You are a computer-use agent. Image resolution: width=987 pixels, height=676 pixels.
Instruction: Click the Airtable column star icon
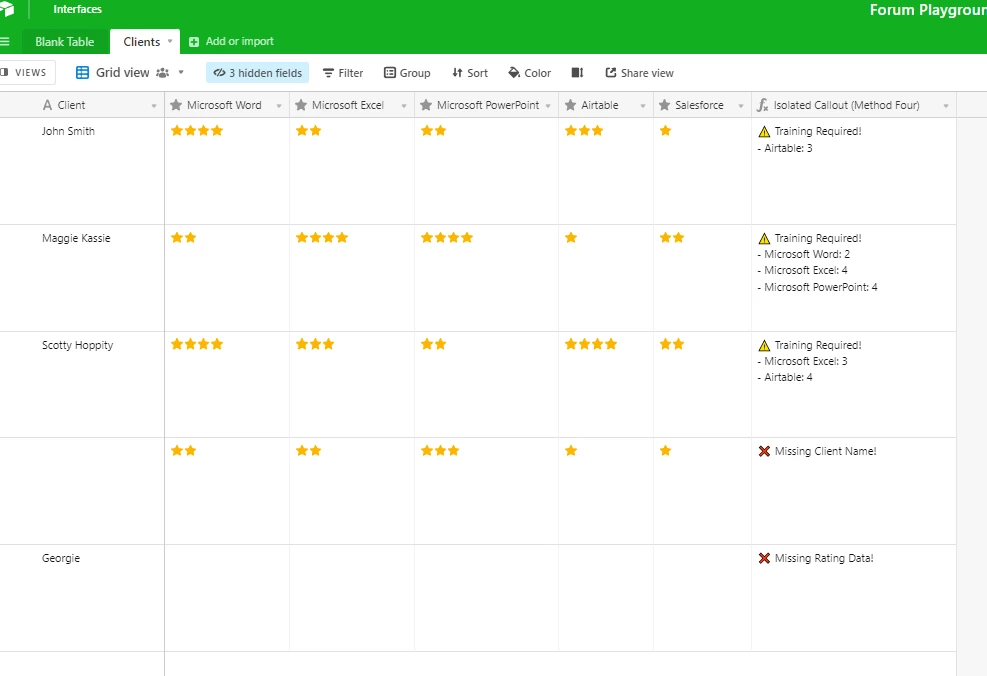[x=570, y=105]
